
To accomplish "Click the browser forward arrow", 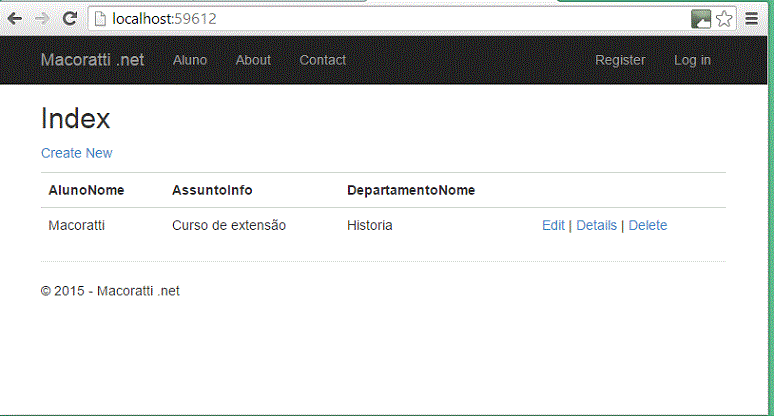I will (x=42, y=19).
